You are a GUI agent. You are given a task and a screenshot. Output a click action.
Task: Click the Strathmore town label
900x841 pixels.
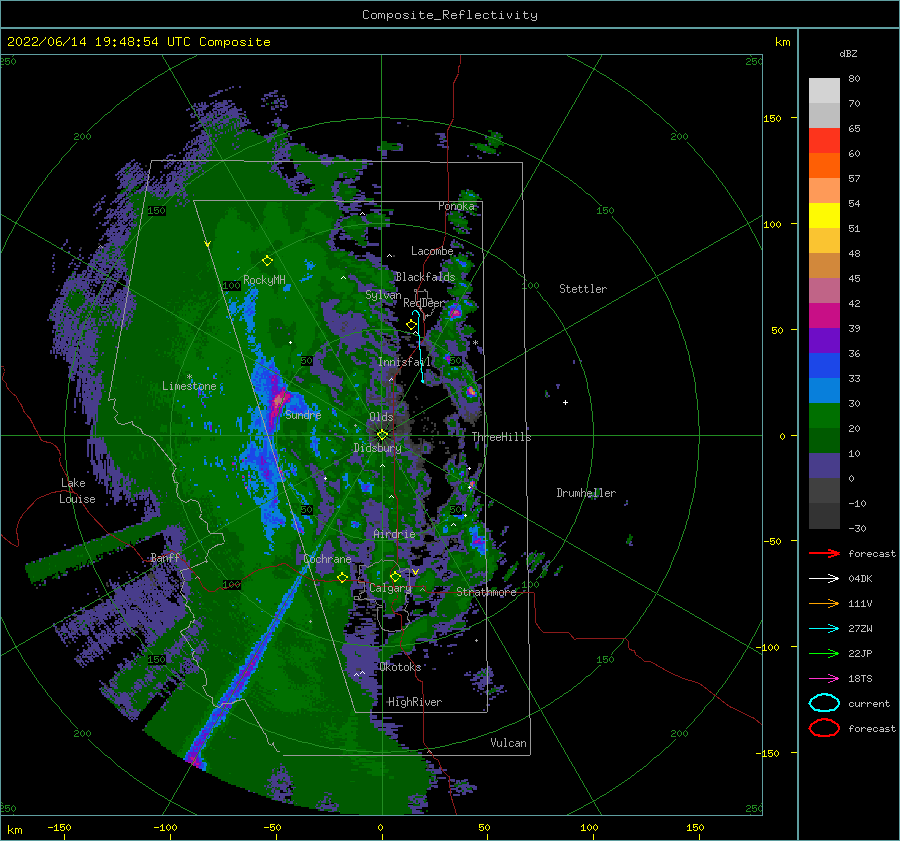486,592
